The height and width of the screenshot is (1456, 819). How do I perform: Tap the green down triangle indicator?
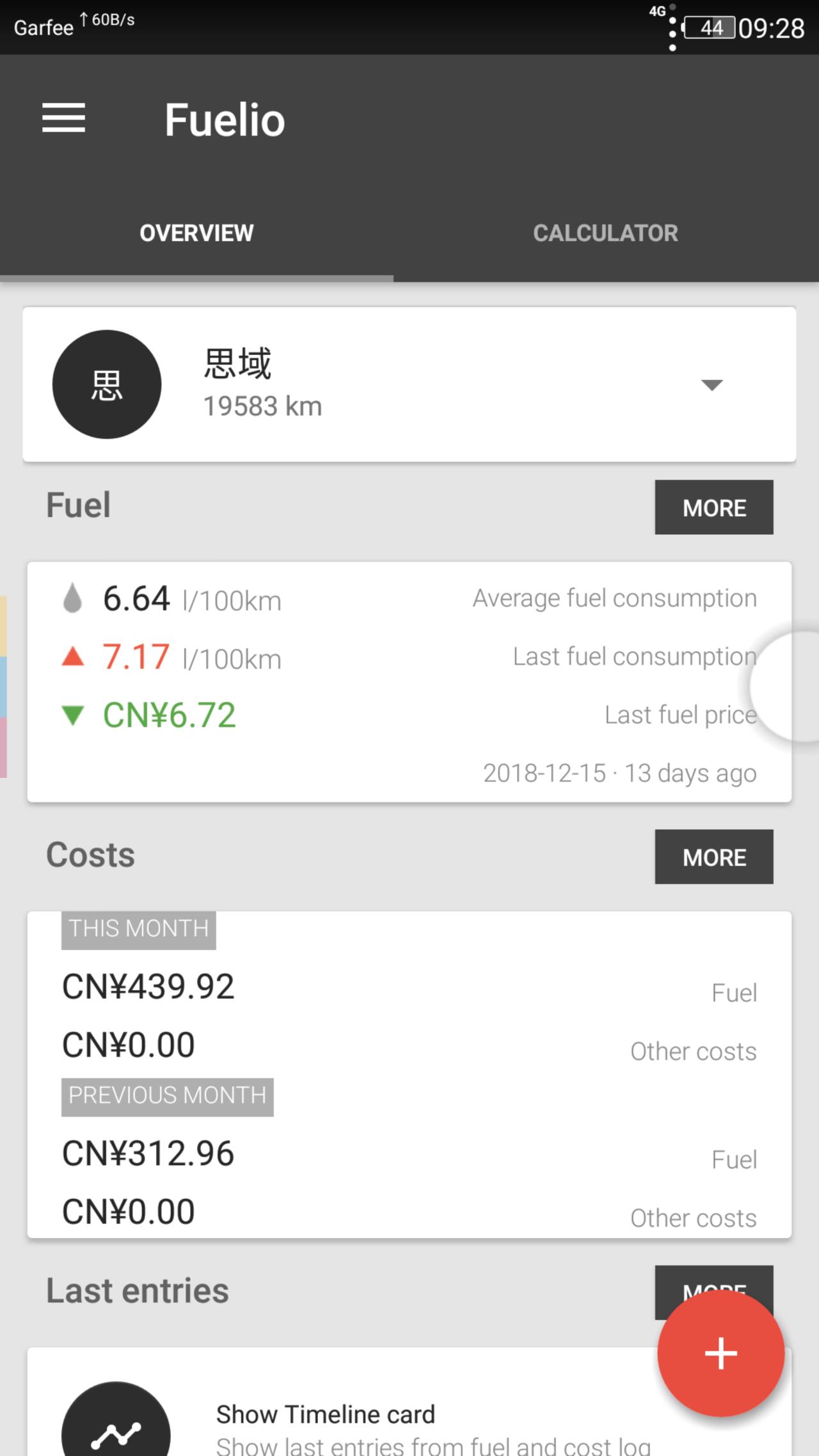click(73, 715)
